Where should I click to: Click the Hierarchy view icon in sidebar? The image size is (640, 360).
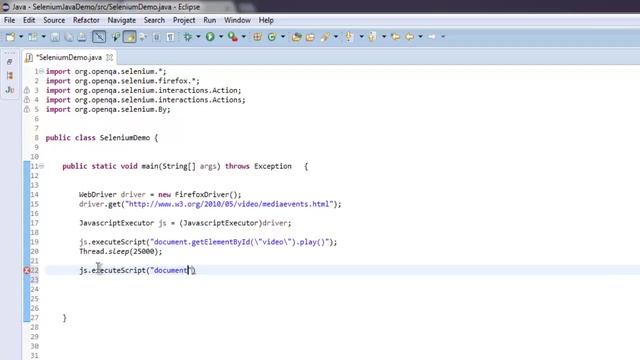pos(10,76)
